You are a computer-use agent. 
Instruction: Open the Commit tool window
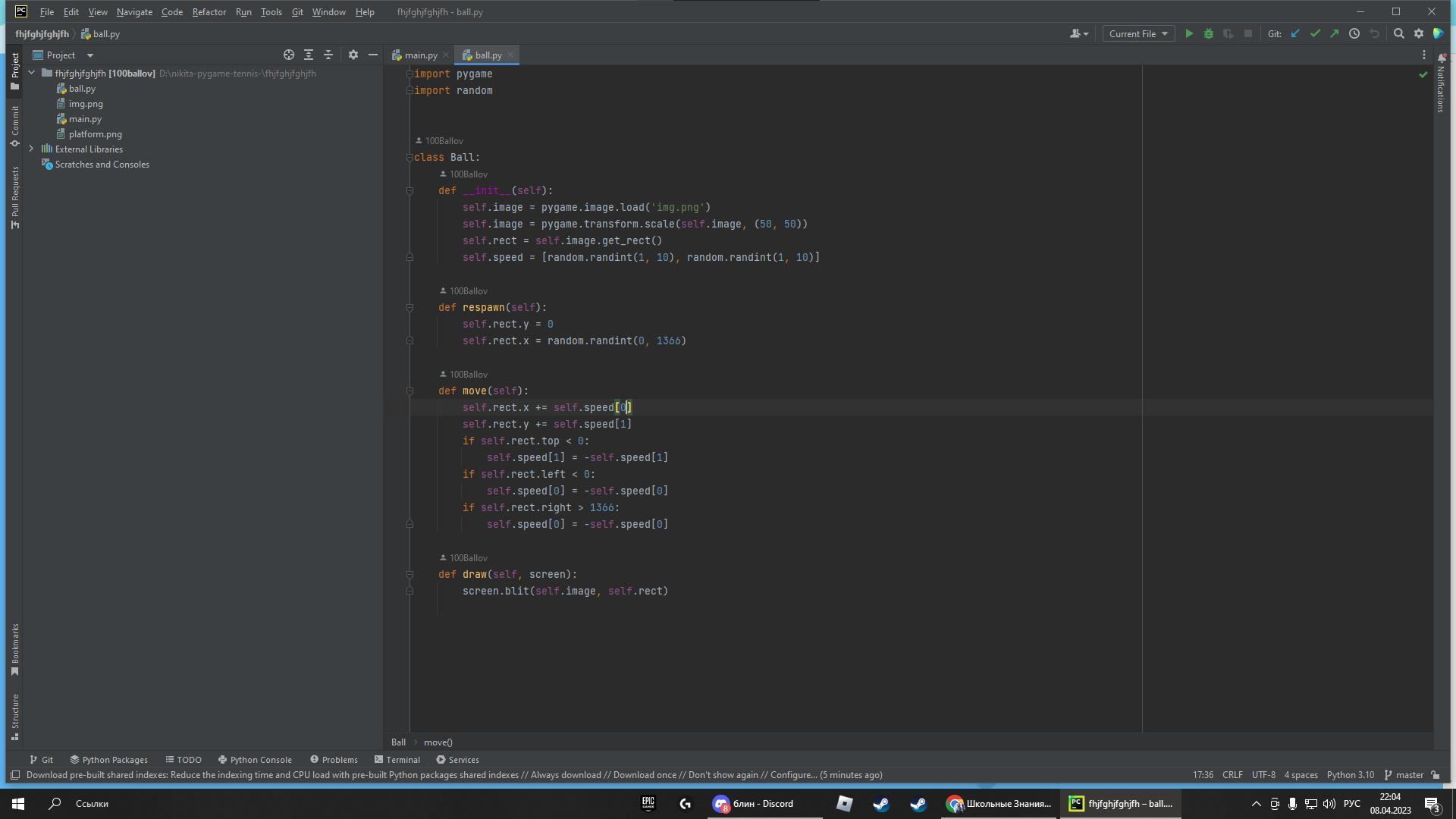[14, 126]
